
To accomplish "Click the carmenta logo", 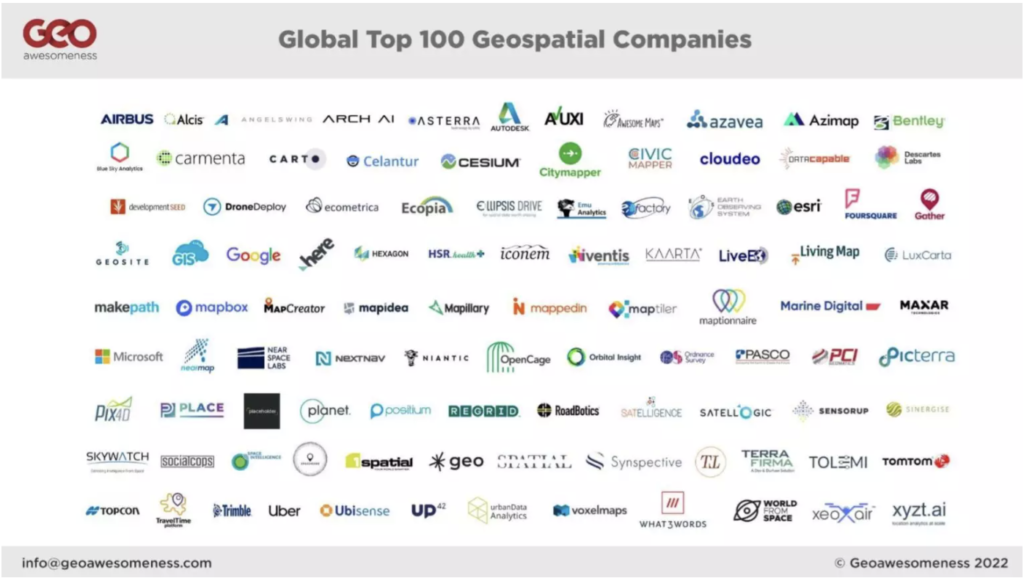I will coord(201,158).
